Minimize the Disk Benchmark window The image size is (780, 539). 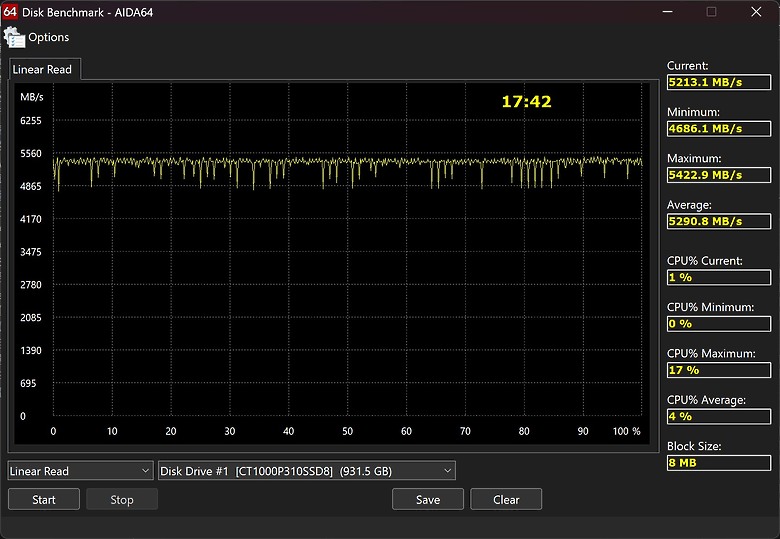coord(668,12)
